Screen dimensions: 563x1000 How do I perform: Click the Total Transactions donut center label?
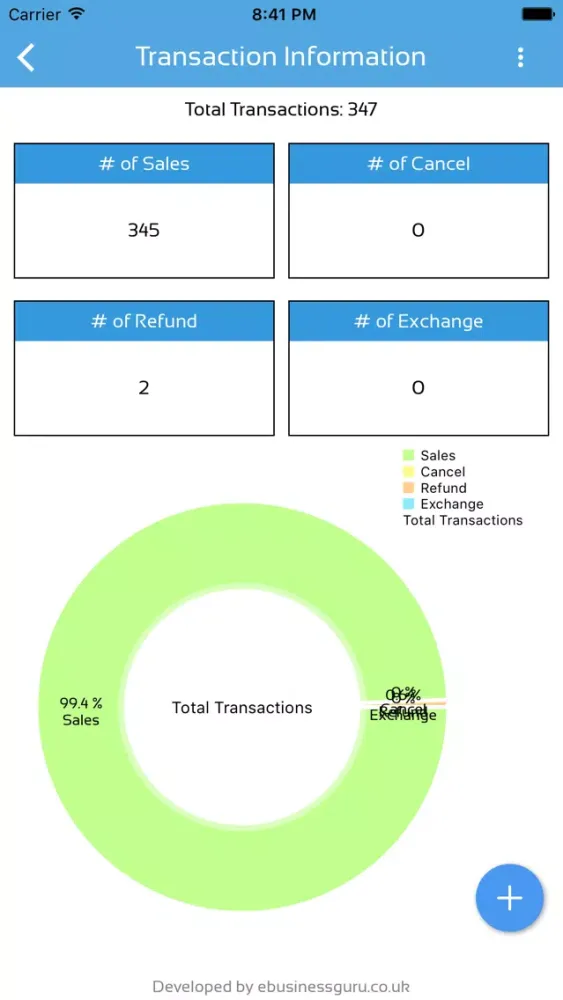tap(242, 708)
